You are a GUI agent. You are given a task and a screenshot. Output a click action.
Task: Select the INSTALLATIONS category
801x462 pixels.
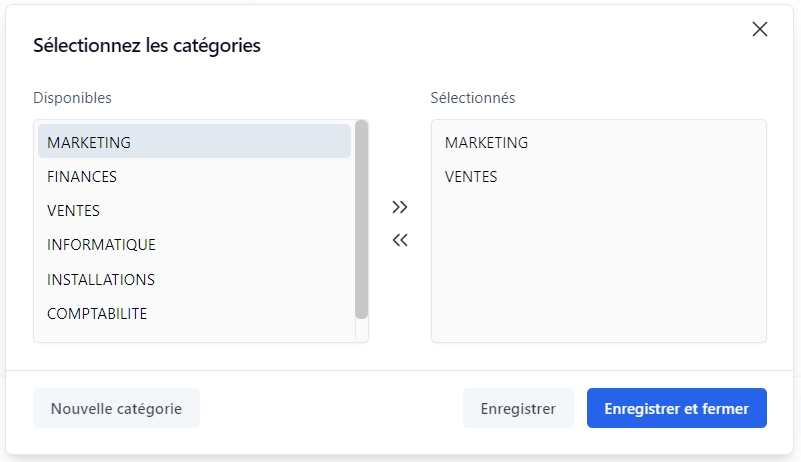pyautogui.click(x=101, y=279)
